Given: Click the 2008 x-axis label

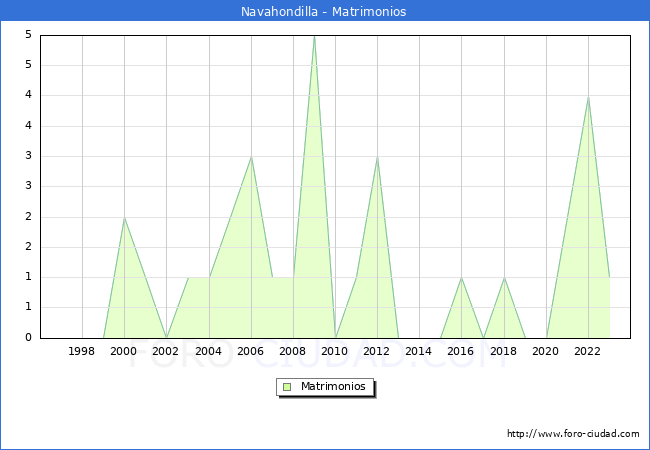Looking at the screenshot, I should (x=293, y=351).
